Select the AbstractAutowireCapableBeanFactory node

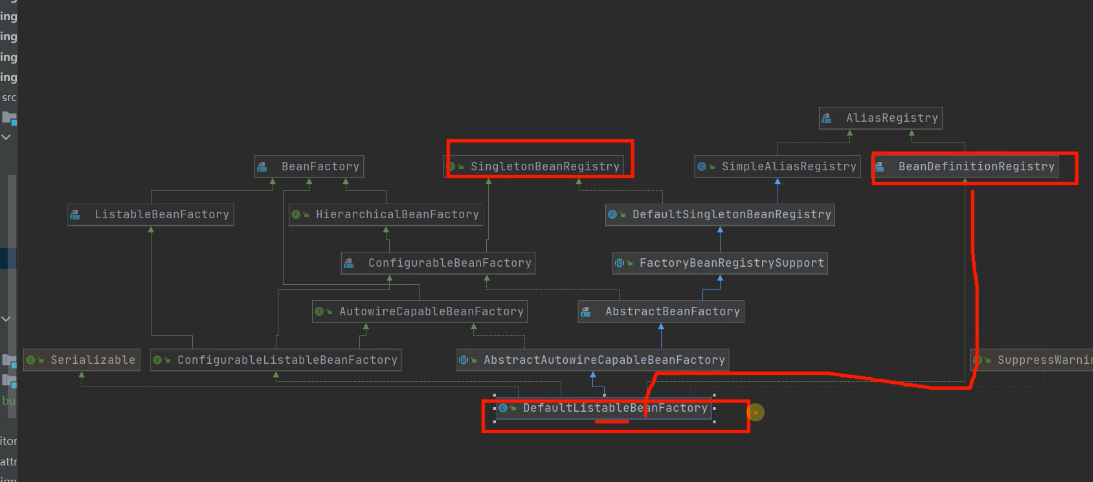click(593, 360)
